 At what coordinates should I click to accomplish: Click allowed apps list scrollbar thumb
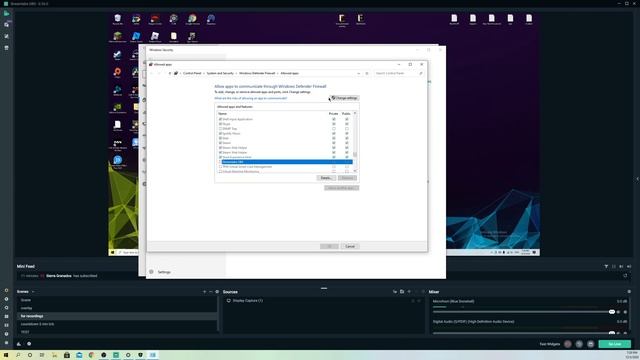tap(355, 155)
